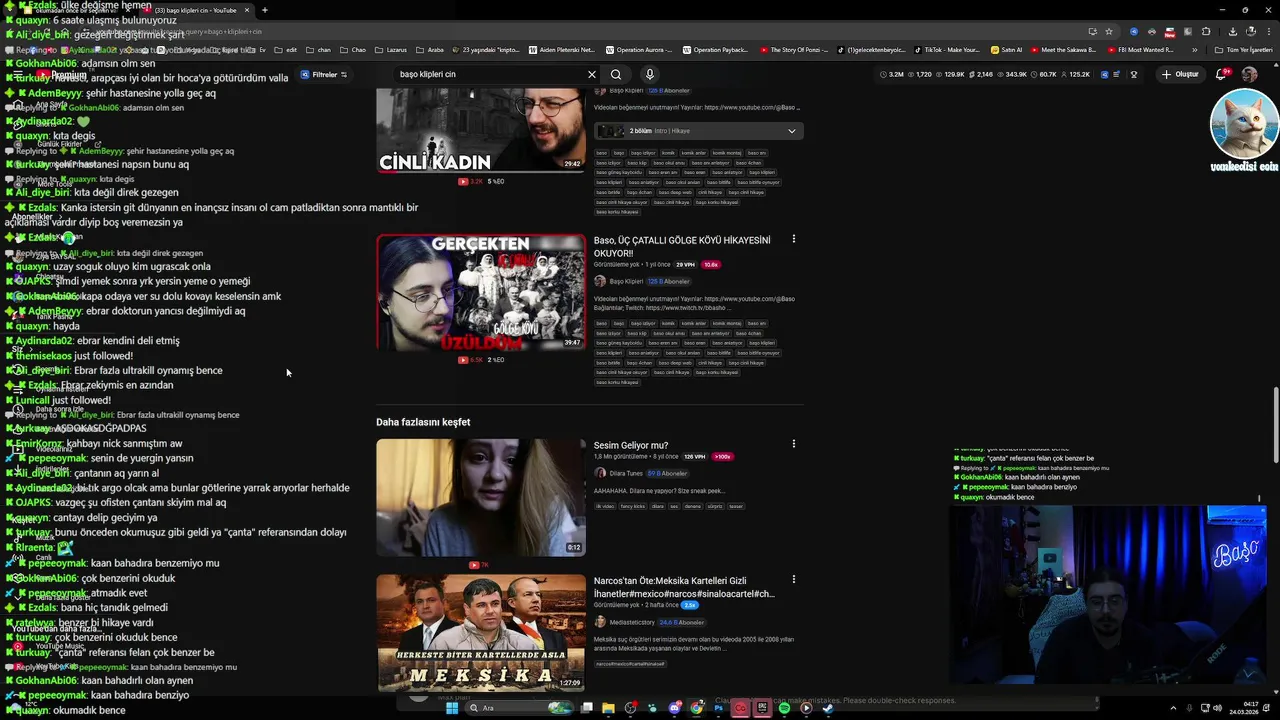Show the hidden bookmarks overflow chevron
This screenshot has height=720, width=1280.
(1194, 49)
